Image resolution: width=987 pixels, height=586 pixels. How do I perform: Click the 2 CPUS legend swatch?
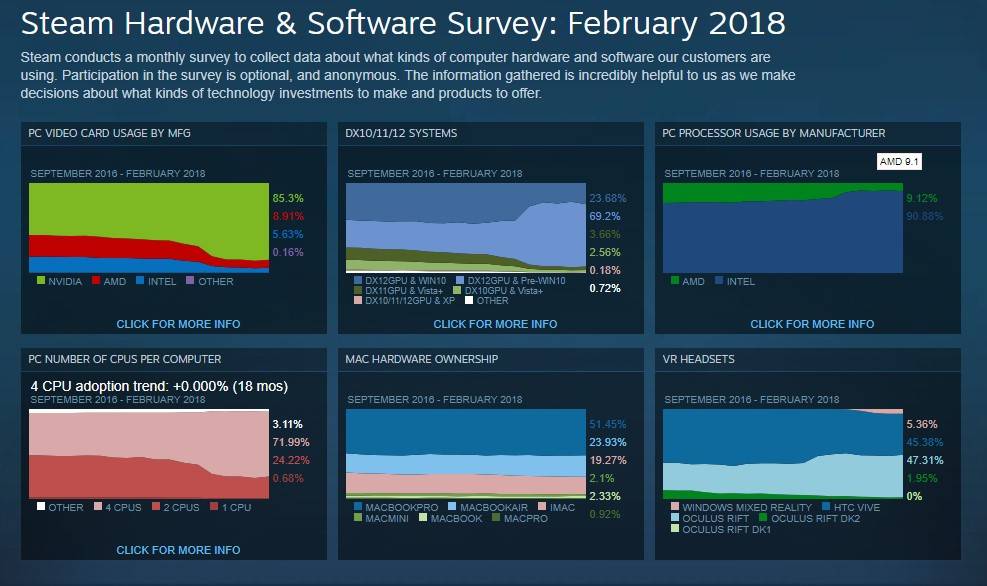(x=156, y=506)
